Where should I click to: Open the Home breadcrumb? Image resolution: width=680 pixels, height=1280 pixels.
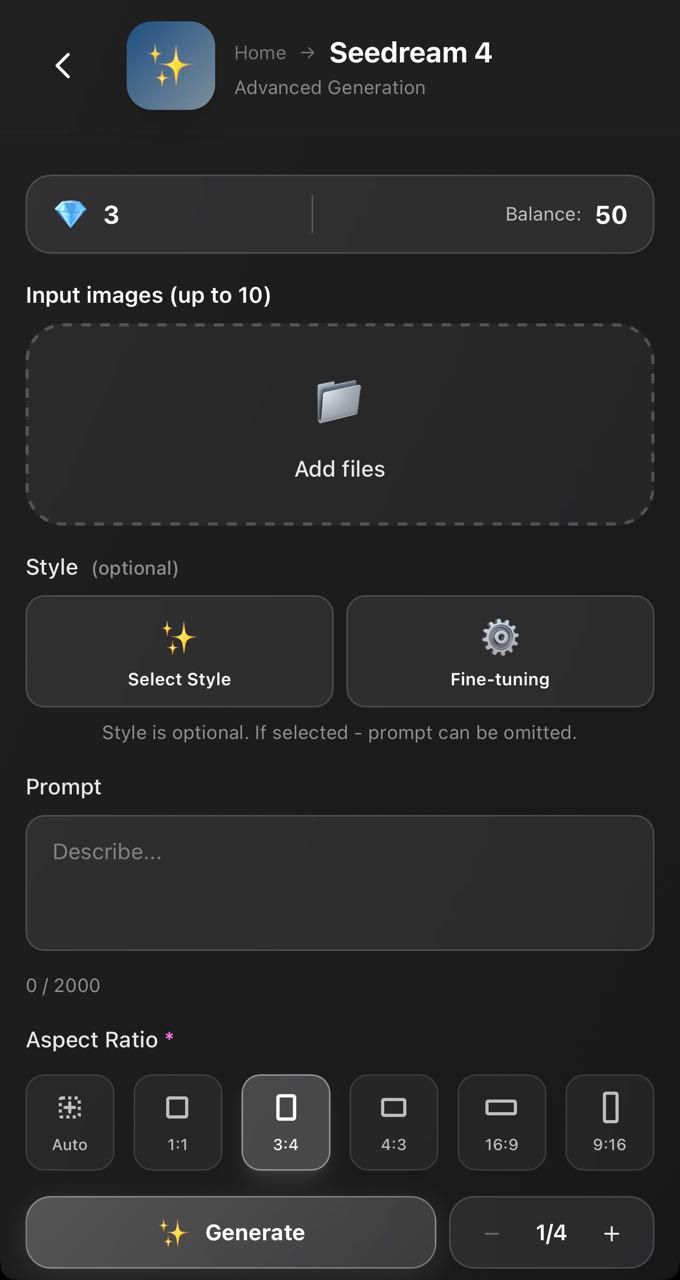[260, 52]
